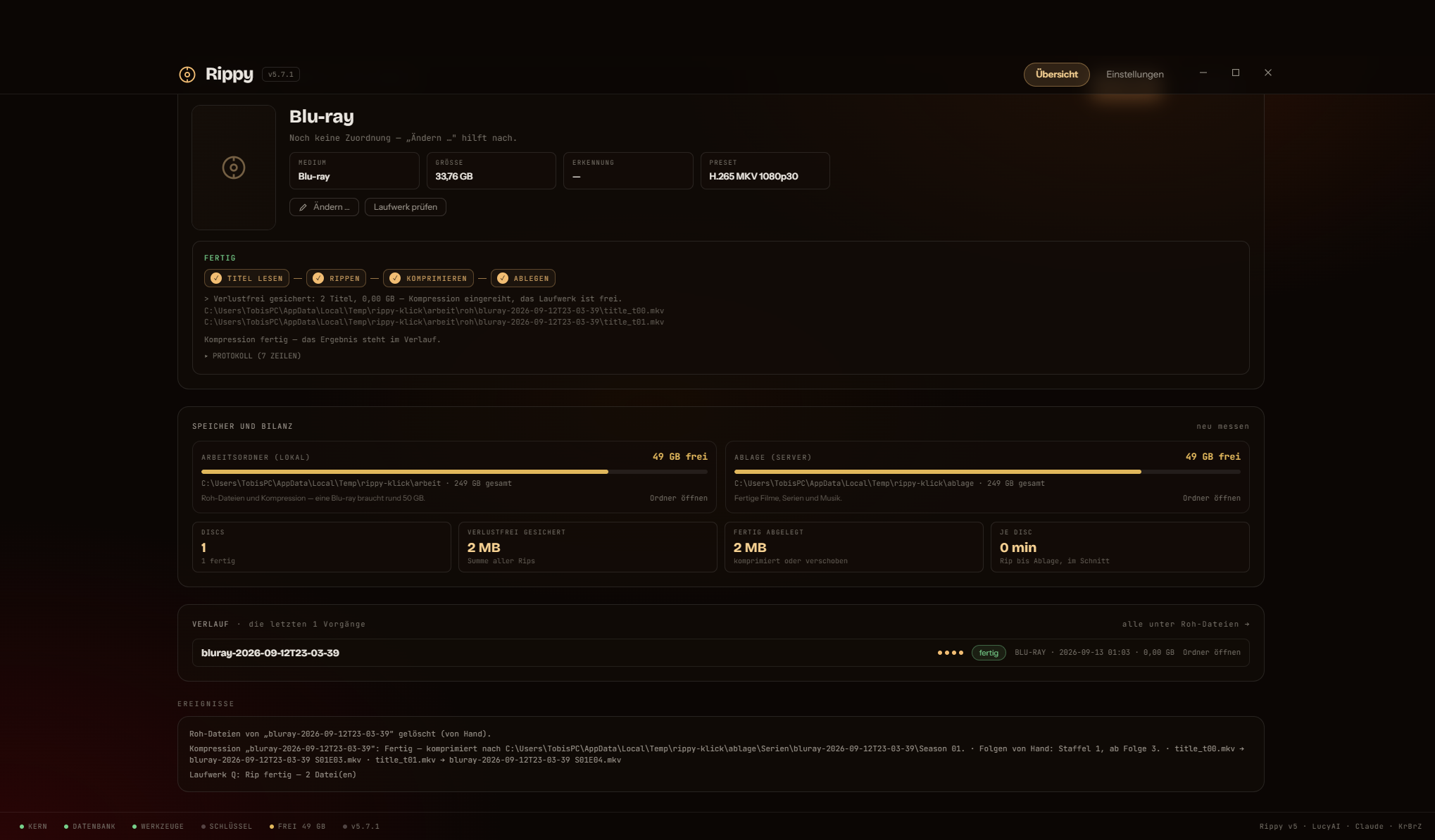The image size is (1435, 840).
Task: Click the Datenbank status indicator
Action: [x=89, y=827]
